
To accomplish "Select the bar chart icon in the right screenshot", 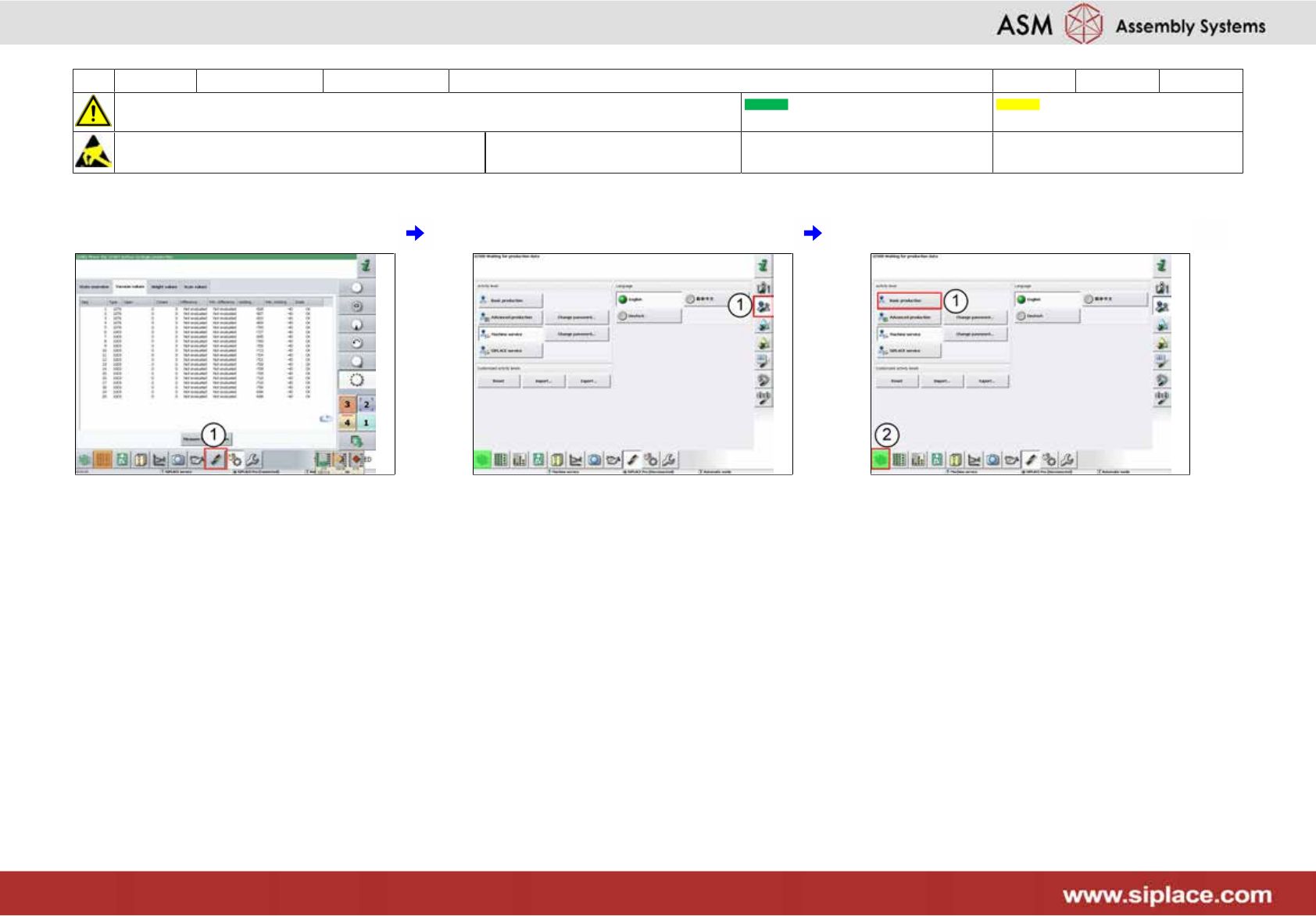I will click(x=918, y=460).
